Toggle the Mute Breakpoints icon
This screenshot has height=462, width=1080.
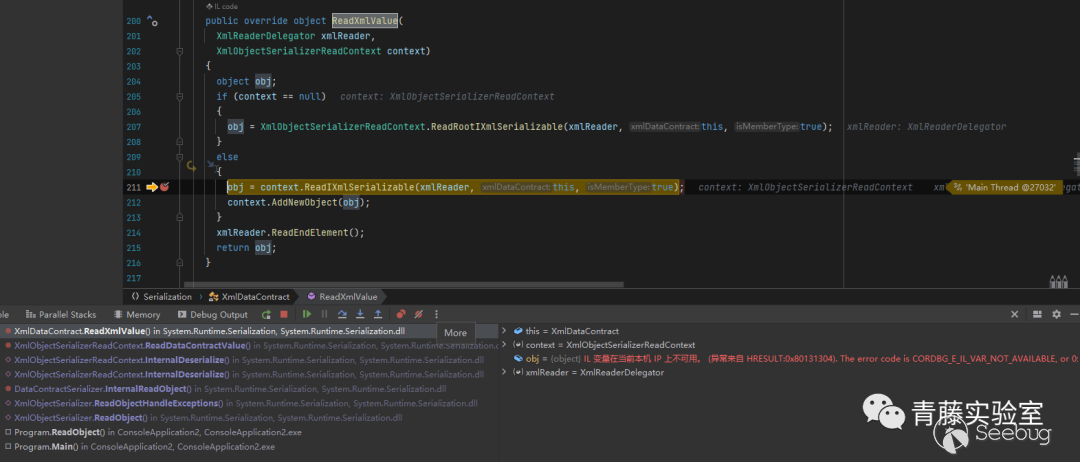coord(419,314)
